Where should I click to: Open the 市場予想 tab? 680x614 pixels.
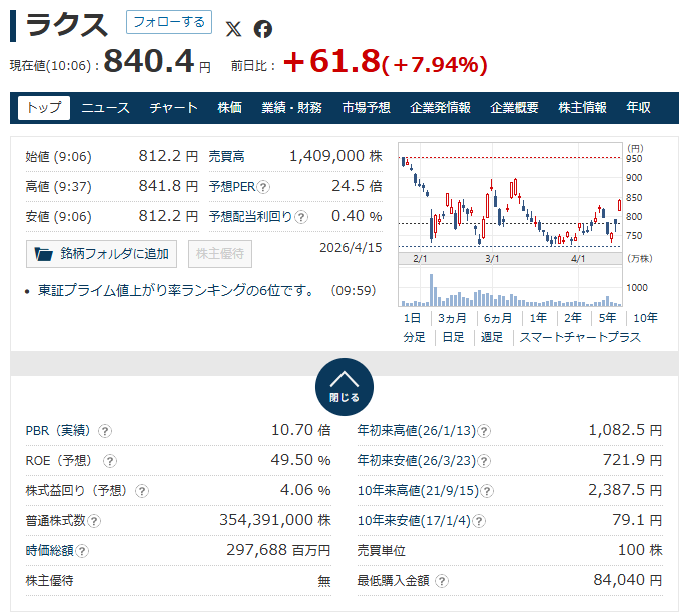pos(366,108)
